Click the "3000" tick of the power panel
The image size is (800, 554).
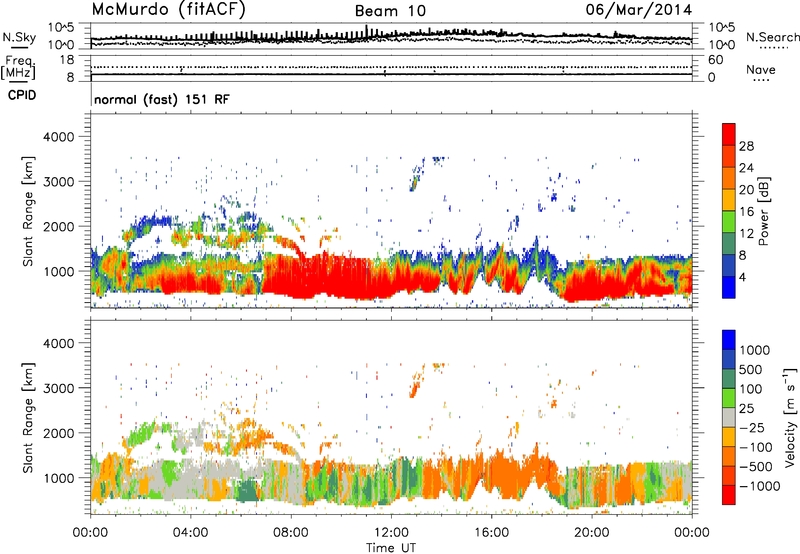[x=59, y=182]
